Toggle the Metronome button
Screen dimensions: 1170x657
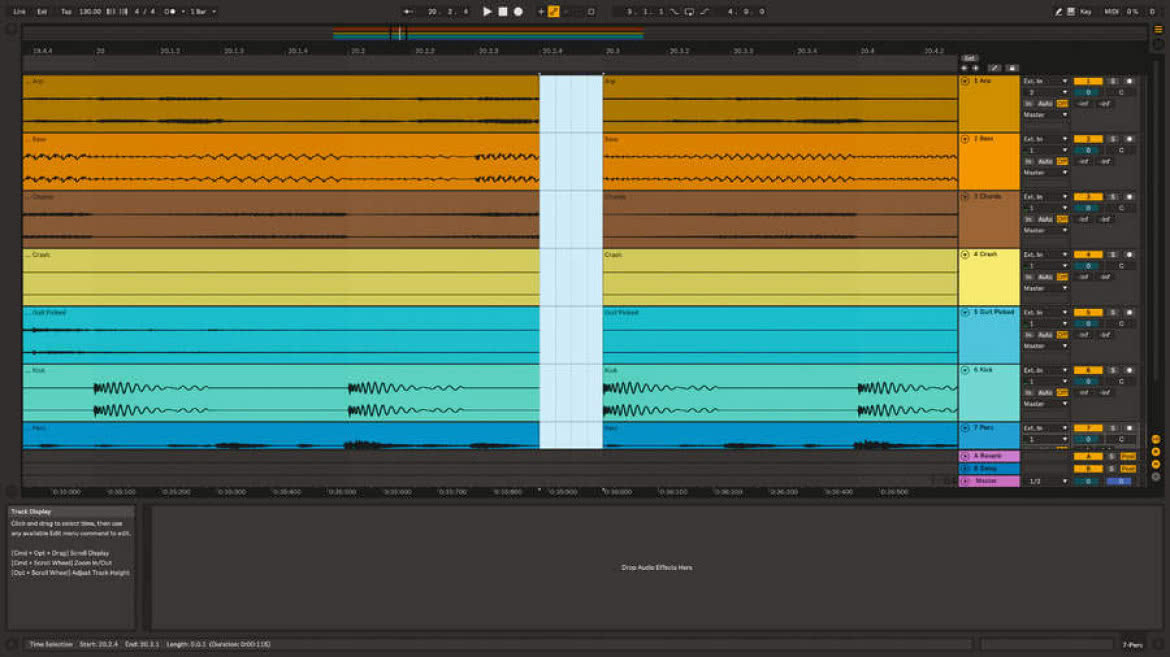coord(170,11)
